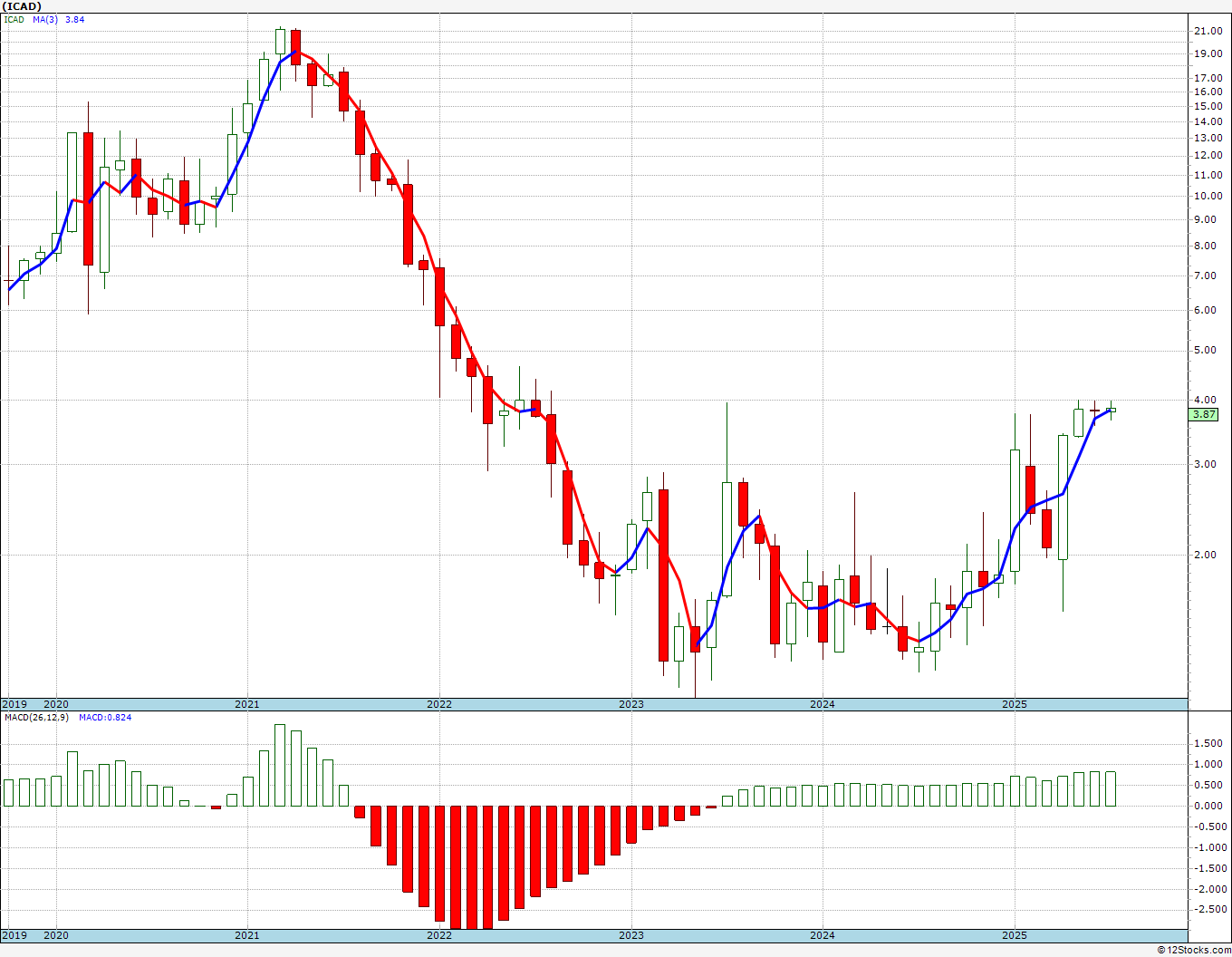Screen dimensions: 1232x957
Task: Click 2022 on the price chart time axis
Action: pyautogui.click(x=439, y=704)
